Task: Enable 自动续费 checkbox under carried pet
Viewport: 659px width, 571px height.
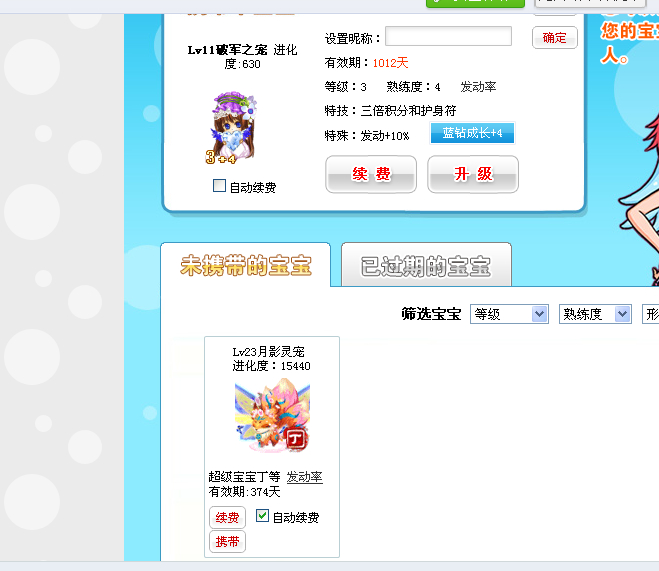Action: point(219,186)
